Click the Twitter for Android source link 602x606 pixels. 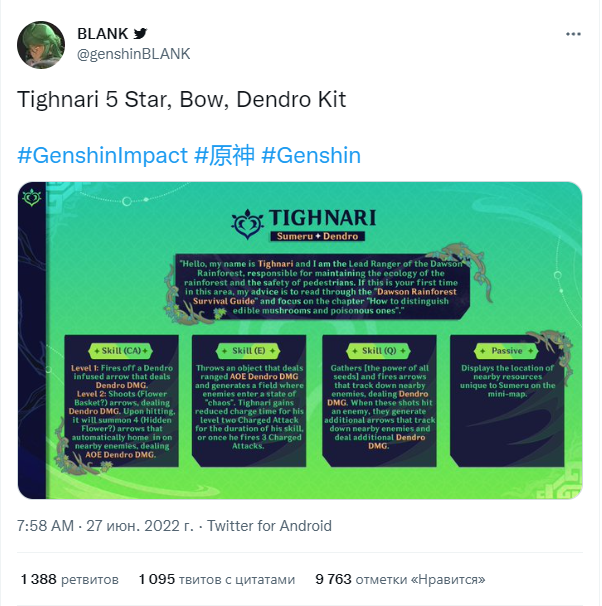[269, 526]
